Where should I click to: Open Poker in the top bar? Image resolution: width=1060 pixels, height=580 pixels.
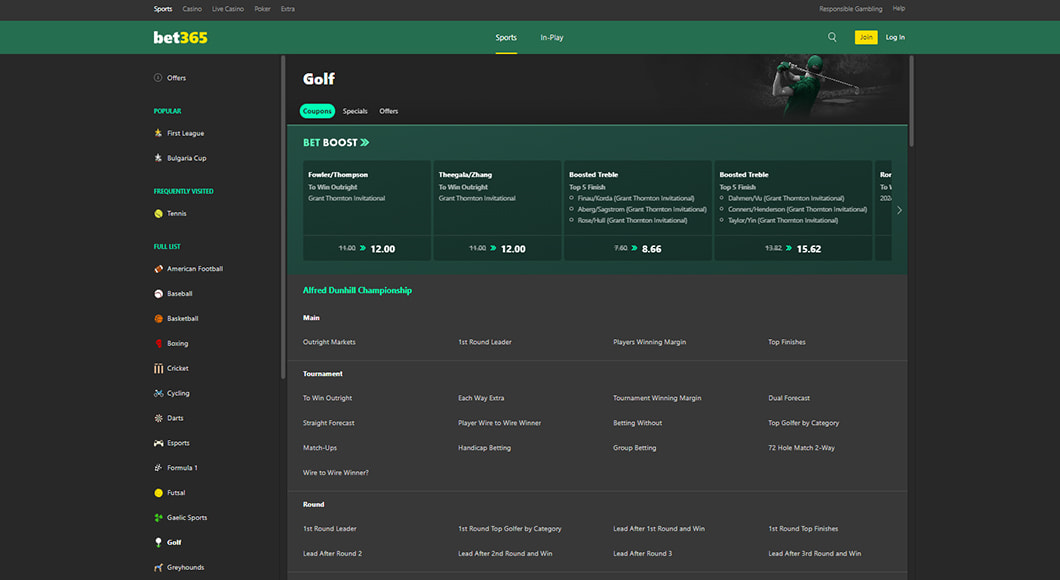coord(262,9)
